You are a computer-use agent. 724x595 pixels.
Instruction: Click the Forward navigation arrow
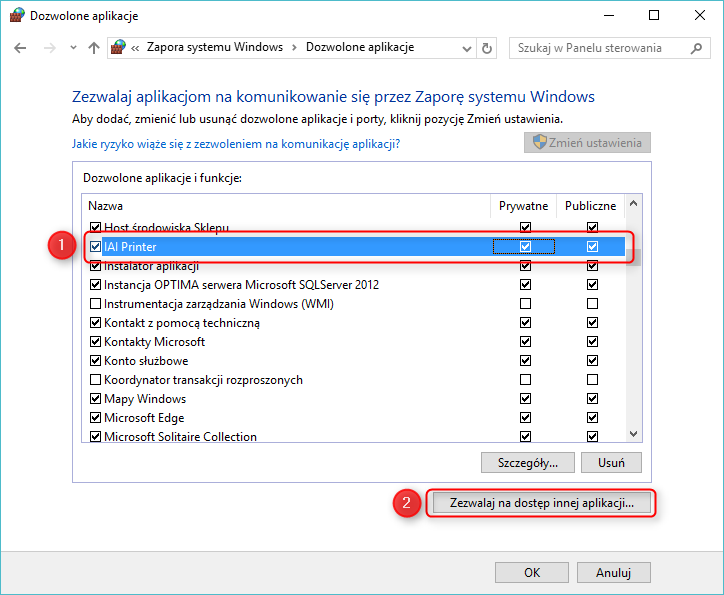[x=48, y=48]
